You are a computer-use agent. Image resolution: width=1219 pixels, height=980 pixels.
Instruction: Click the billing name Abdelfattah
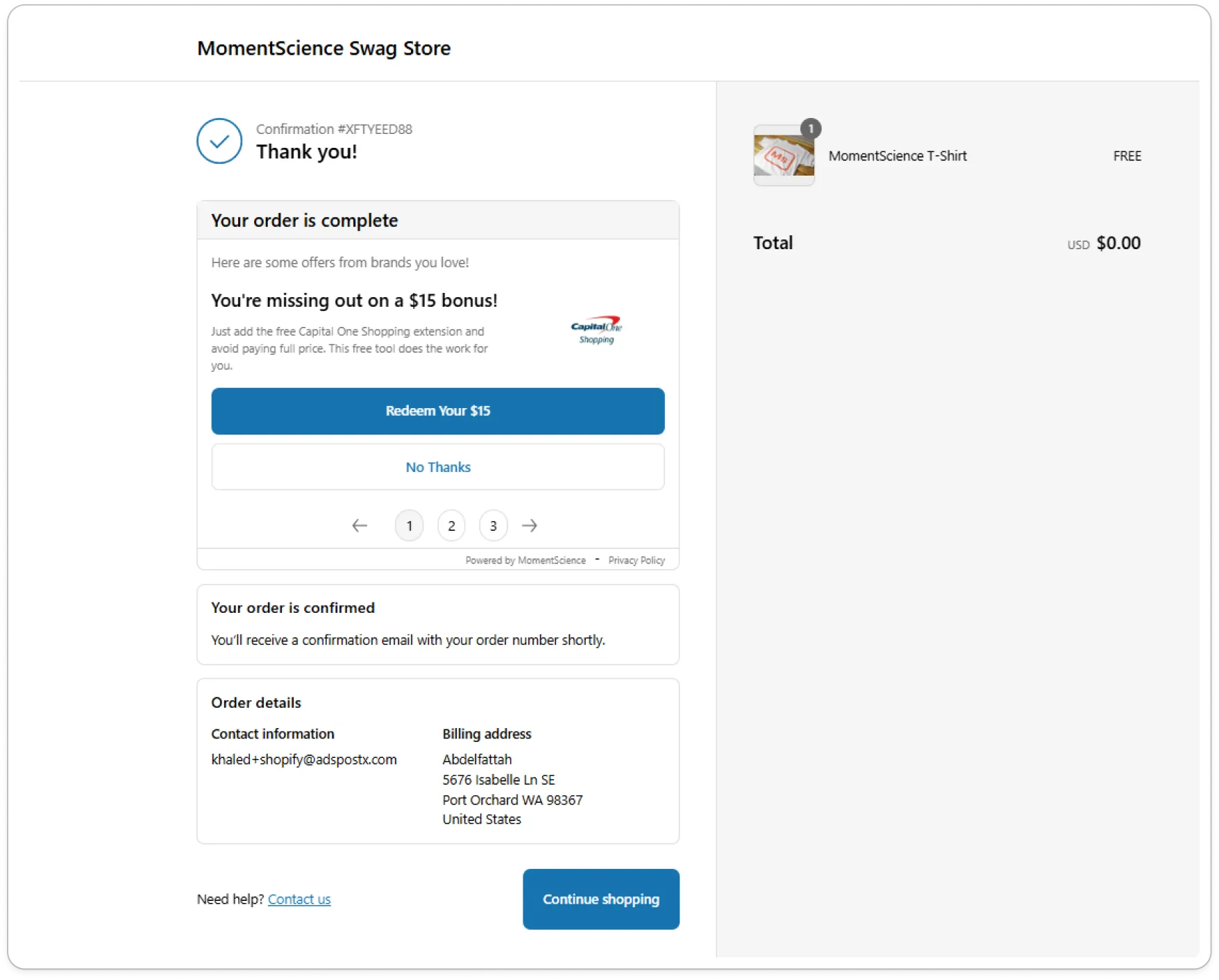(x=477, y=760)
